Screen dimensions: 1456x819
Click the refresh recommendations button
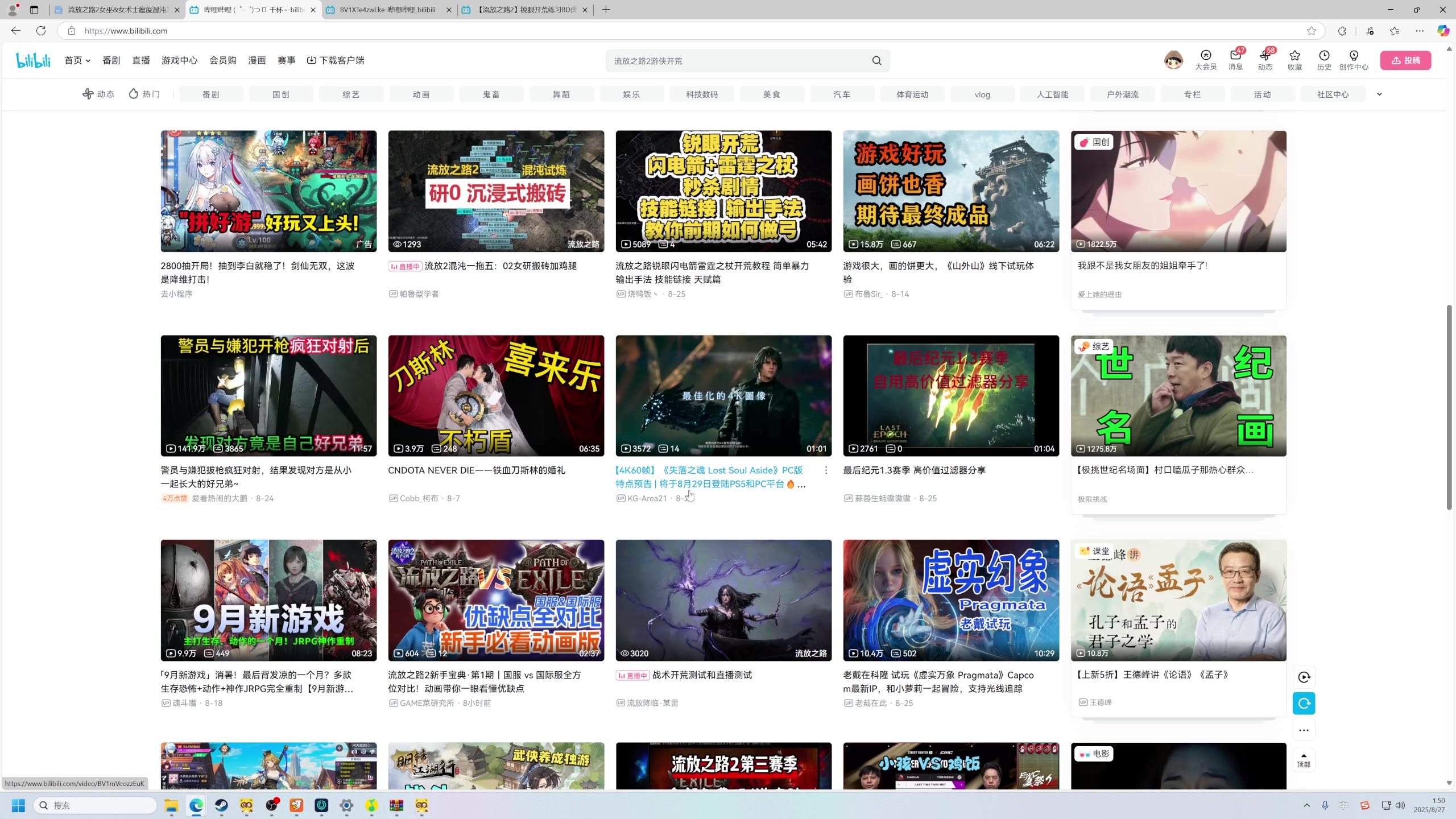[x=1304, y=704]
